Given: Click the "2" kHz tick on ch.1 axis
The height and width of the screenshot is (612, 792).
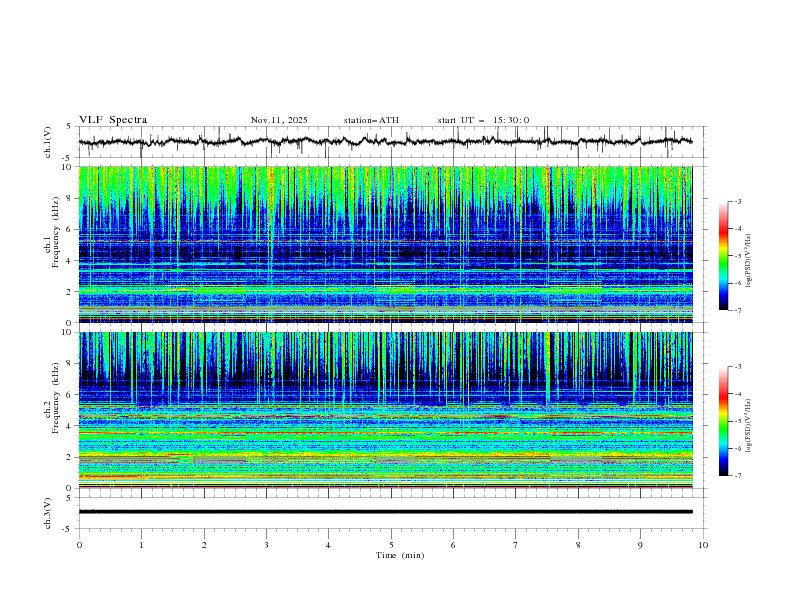Looking at the screenshot, I should 70,291.
